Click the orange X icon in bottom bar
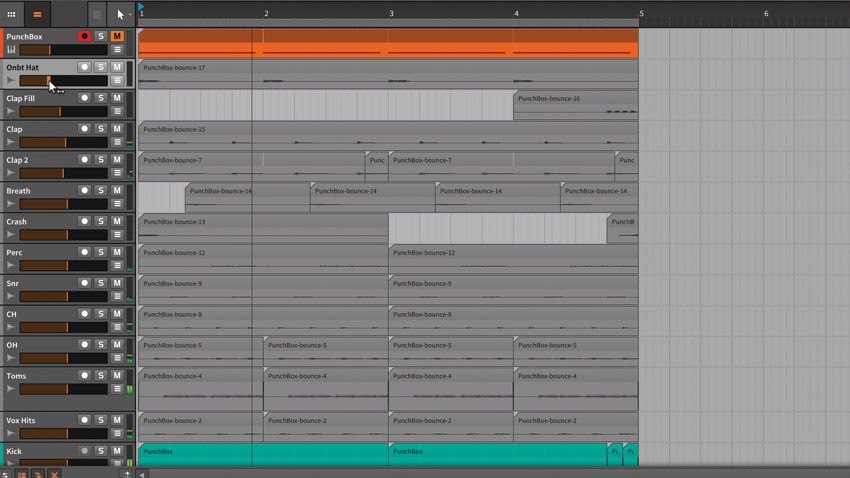This screenshot has height=478, width=850. pyautogui.click(x=54, y=474)
